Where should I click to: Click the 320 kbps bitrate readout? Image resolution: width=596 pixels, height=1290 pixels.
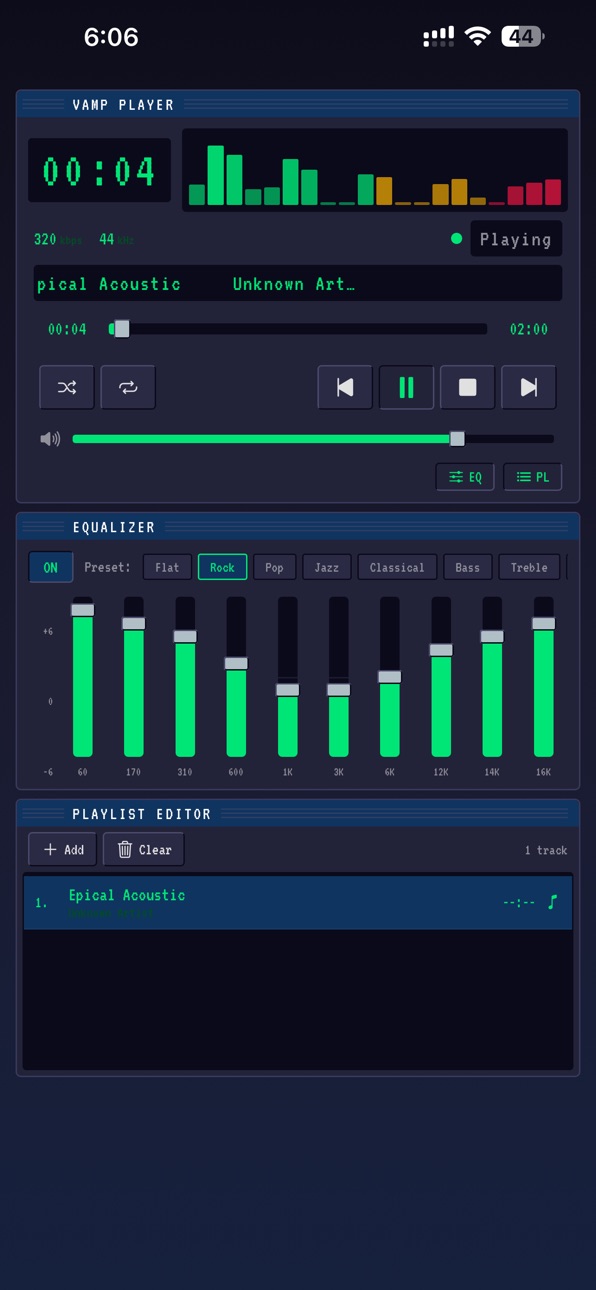(x=58, y=239)
